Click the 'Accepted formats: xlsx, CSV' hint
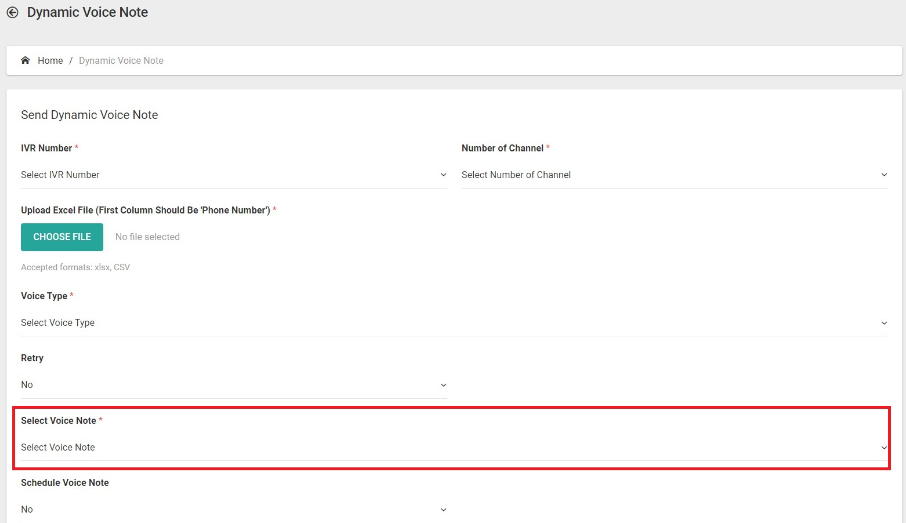The width and height of the screenshot is (906, 523). [x=75, y=267]
